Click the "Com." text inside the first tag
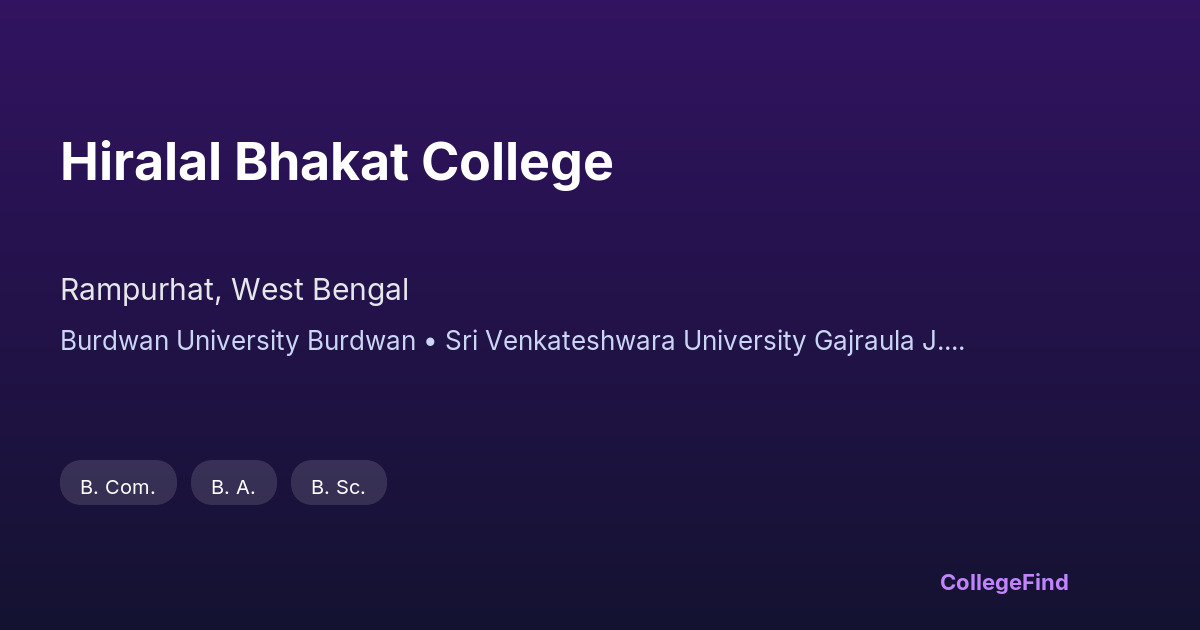 130,488
